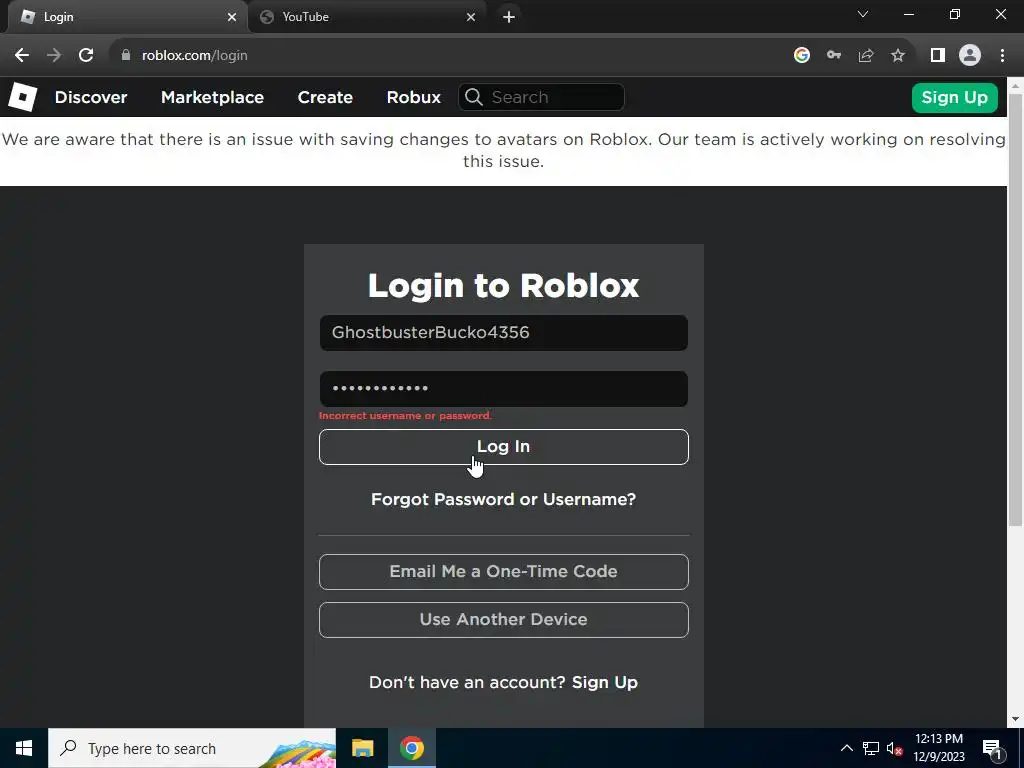
Task: Click the muted volume tray icon
Action: click(894, 748)
